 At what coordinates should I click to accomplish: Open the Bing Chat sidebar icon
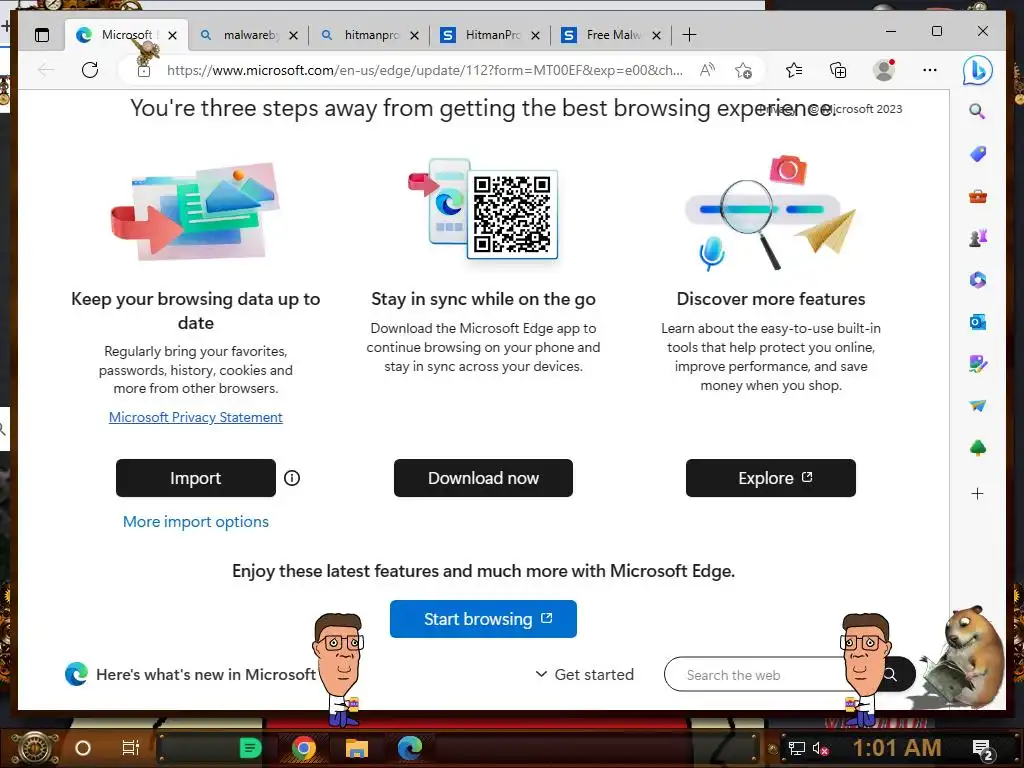click(977, 70)
